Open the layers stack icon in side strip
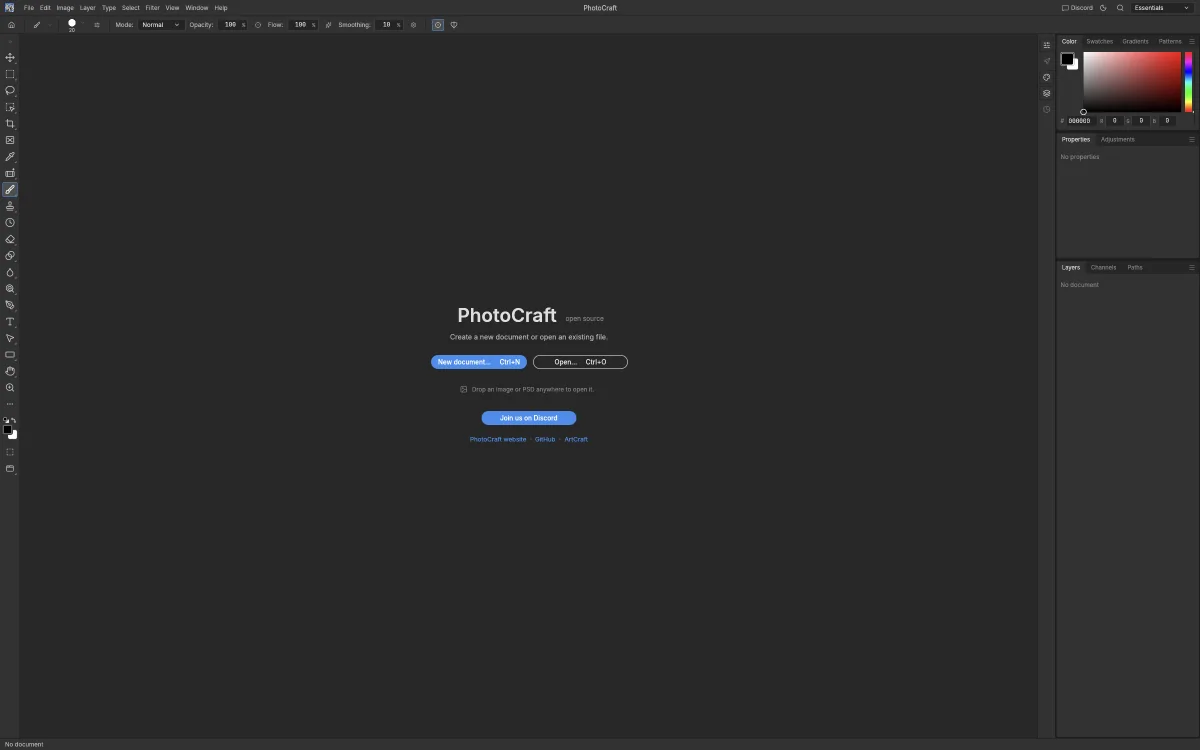Screen dimensions: 1200x750 [x=1047, y=93]
